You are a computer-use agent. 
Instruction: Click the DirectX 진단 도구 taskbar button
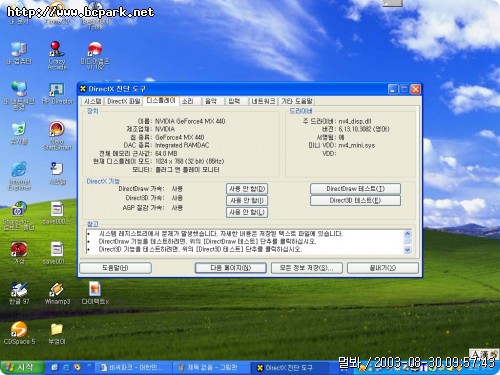(x=289, y=368)
